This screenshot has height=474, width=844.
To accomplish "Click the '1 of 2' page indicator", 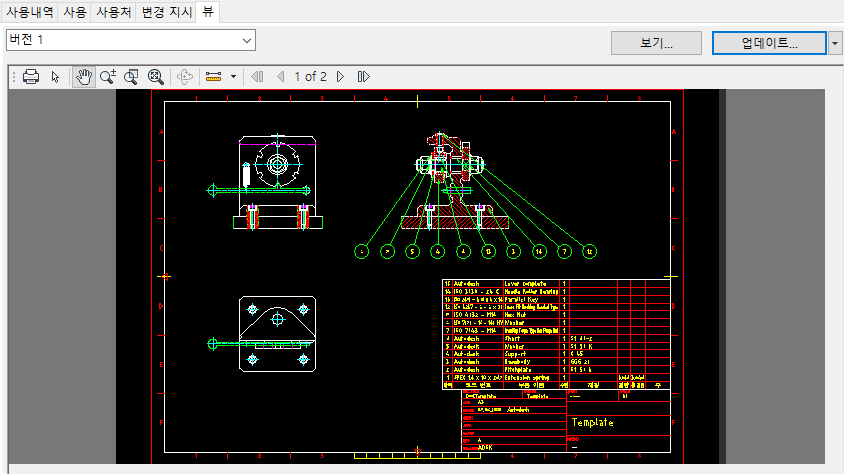I will [311, 77].
